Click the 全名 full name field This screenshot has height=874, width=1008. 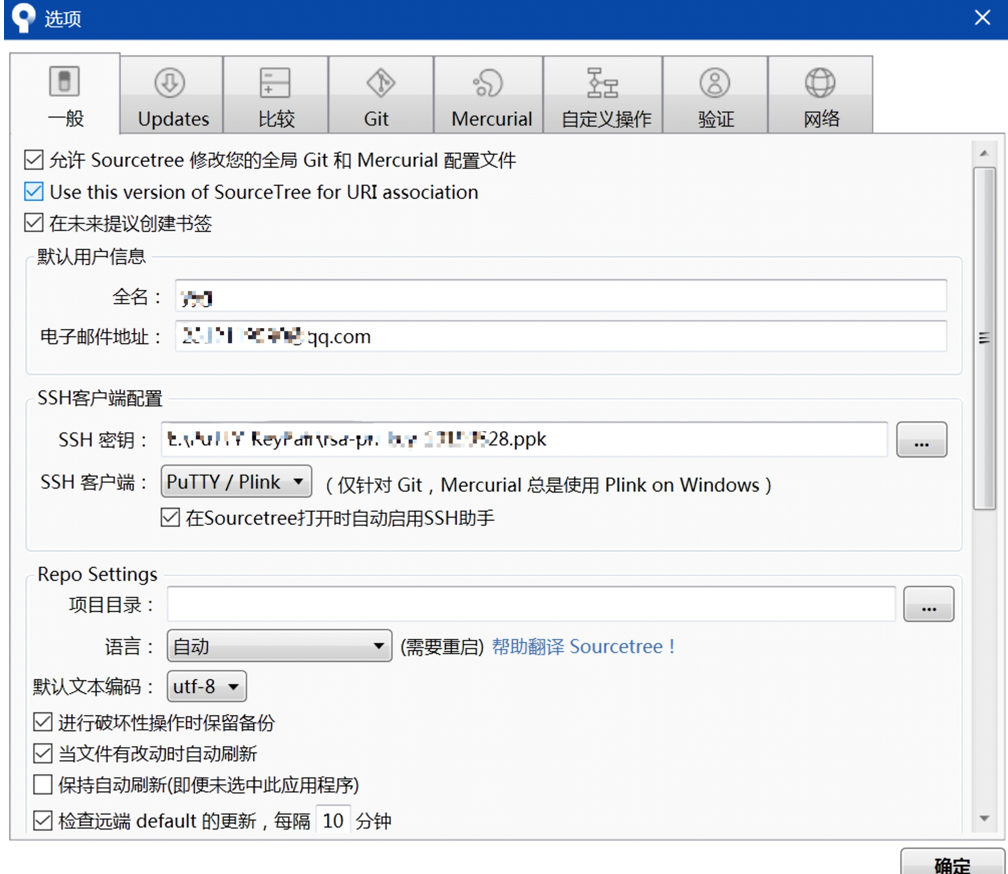click(561, 296)
